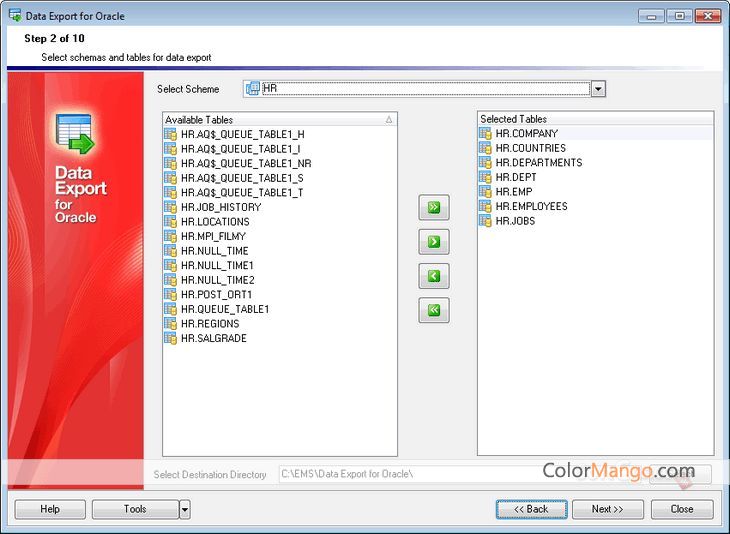Viewport: 730px width, 534px height.
Task: Click the Selected Tables column header
Action: coord(595,119)
